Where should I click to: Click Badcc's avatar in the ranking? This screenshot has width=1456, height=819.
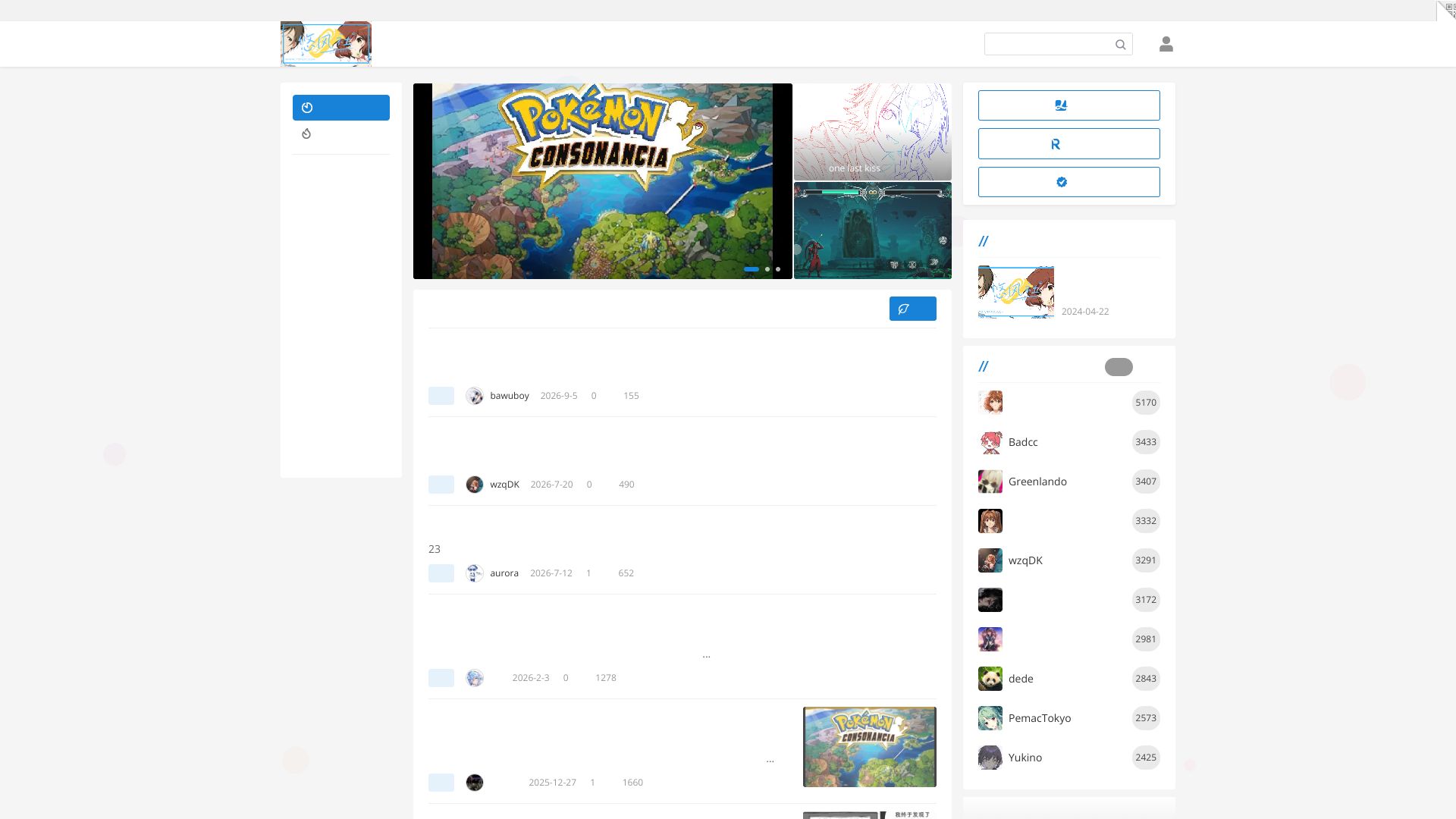click(x=990, y=442)
